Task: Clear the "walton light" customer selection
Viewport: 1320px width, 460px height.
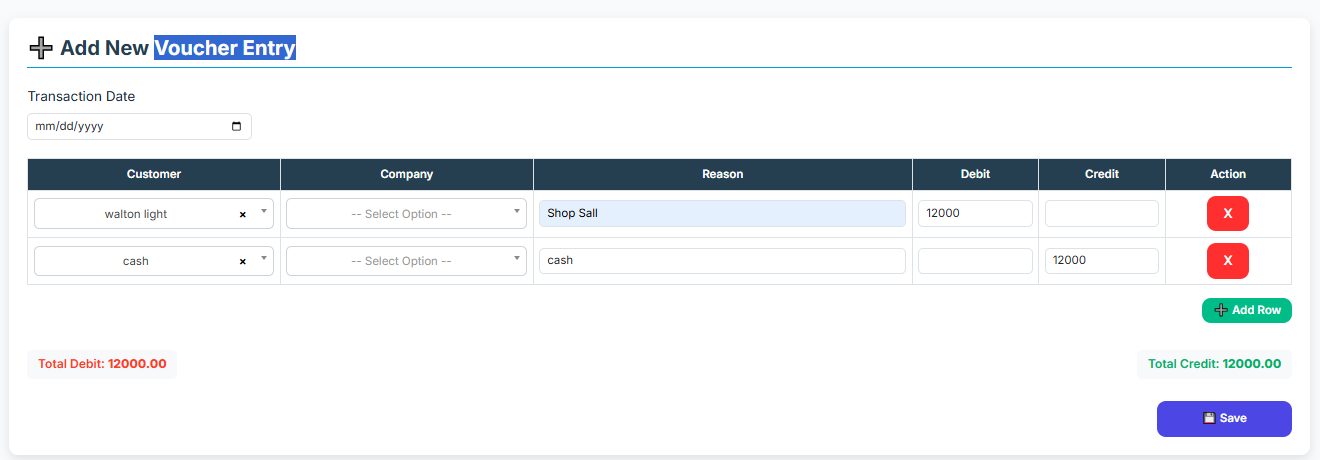Action: coord(242,214)
